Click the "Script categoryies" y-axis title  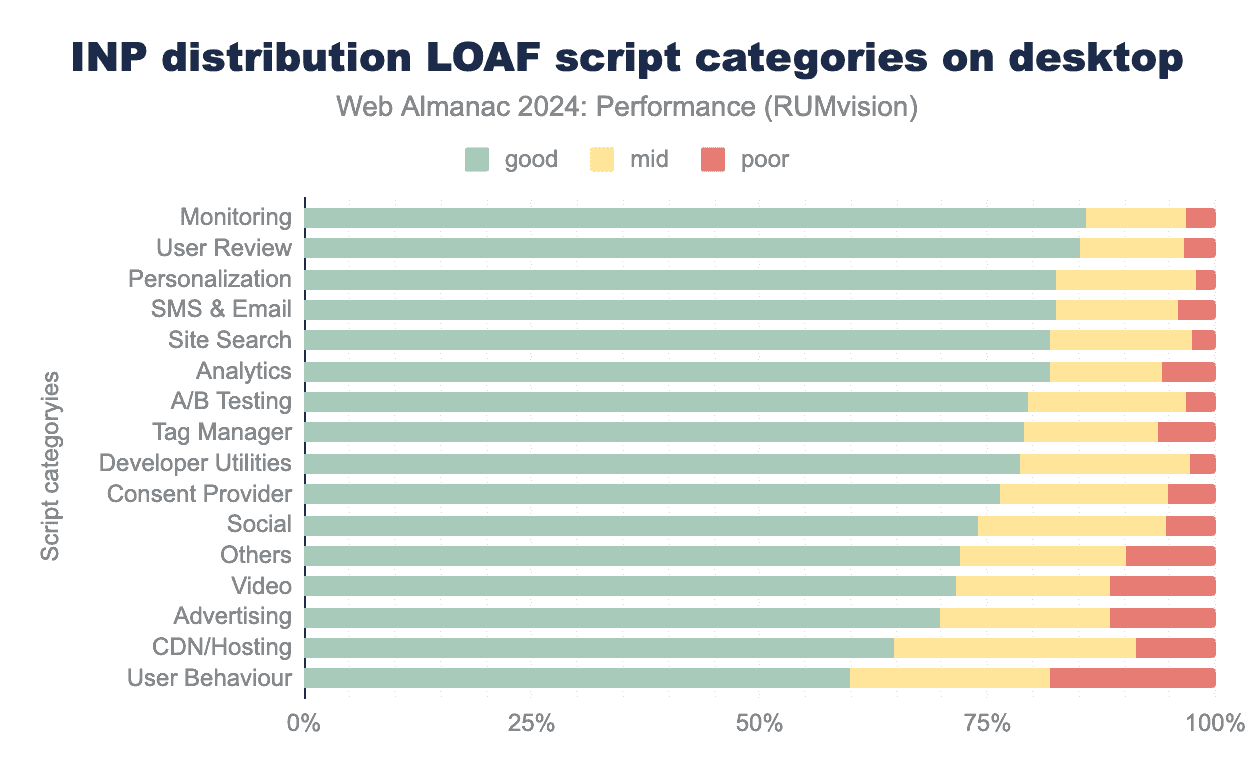[51, 467]
